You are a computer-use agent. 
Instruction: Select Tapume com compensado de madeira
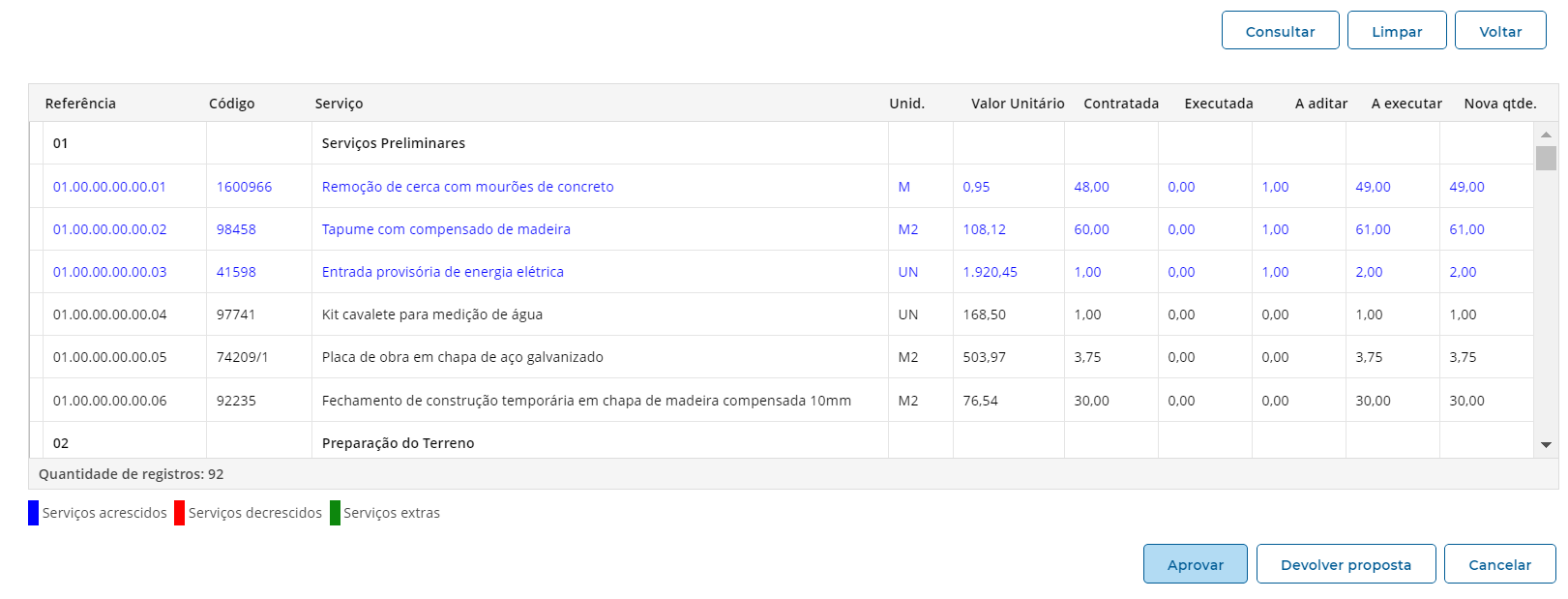point(446,229)
